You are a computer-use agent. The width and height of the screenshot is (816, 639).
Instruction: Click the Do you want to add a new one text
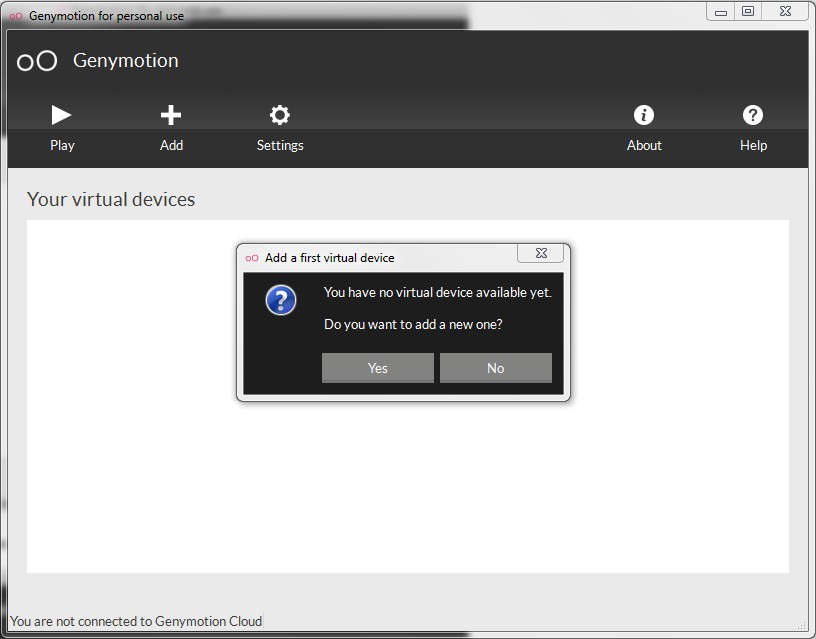413,324
